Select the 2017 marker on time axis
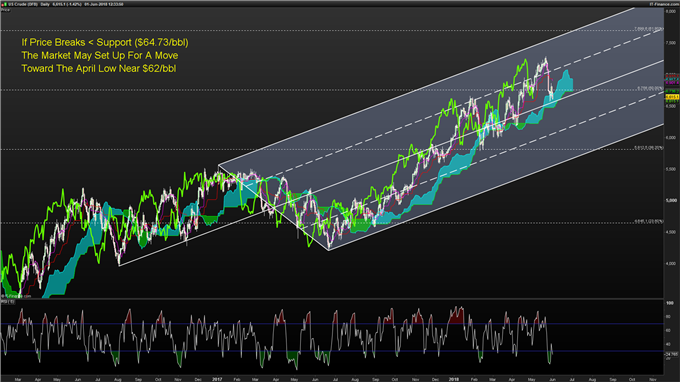Viewport: 680px width, 382px height. (217, 379)
